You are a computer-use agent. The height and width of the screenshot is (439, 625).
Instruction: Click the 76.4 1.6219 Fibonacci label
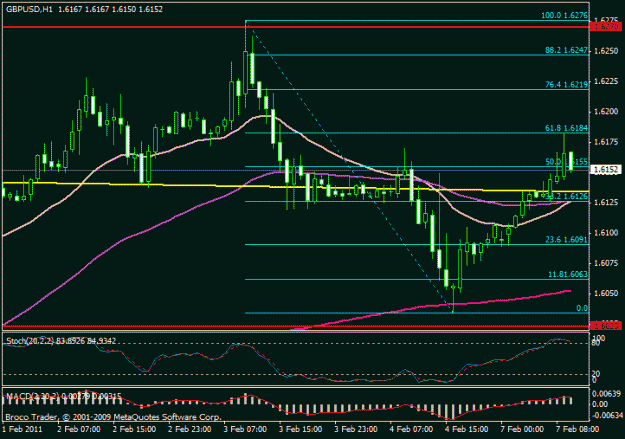click(x=566, y=85)
